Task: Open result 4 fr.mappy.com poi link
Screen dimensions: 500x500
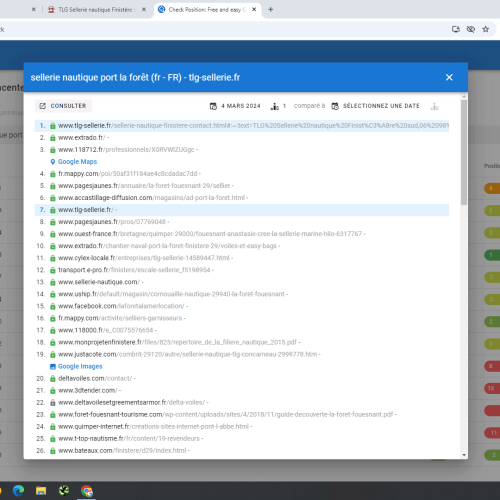Action: tap(128, 174)
